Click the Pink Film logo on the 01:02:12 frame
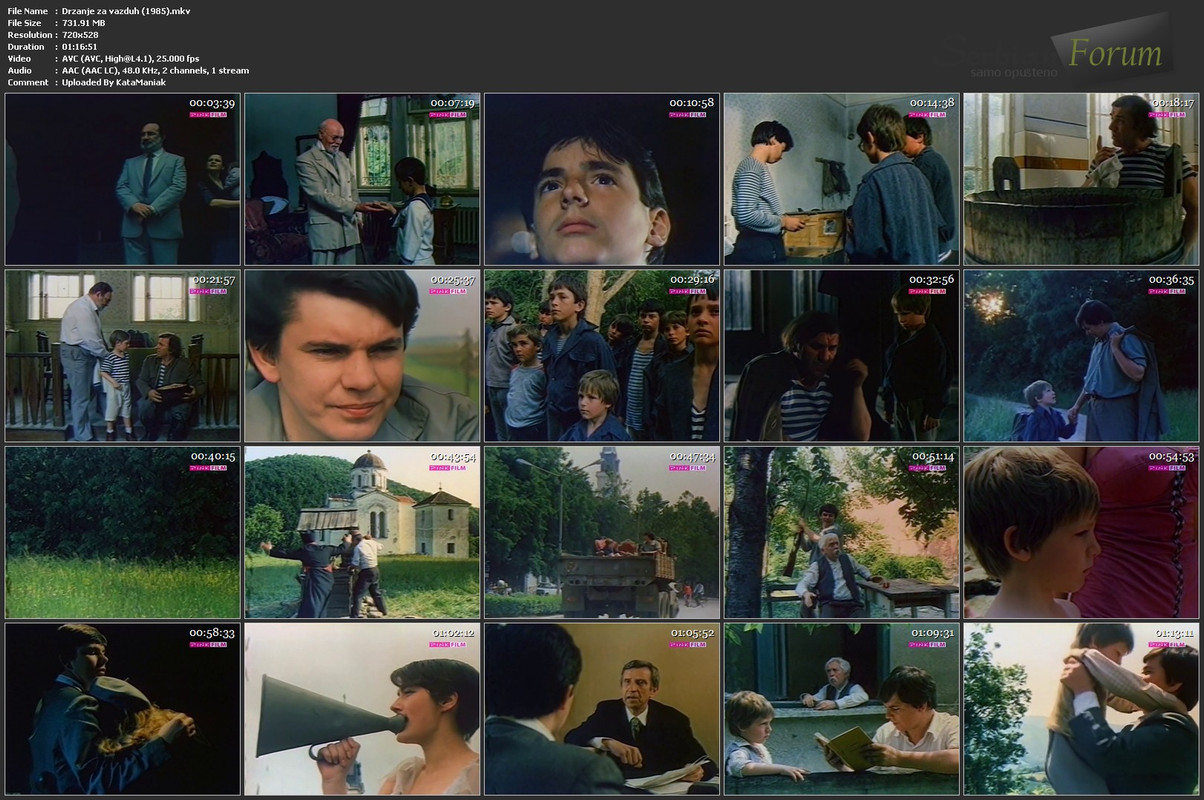The height and width of the screenshot is (800, 1204). (447, 644)
